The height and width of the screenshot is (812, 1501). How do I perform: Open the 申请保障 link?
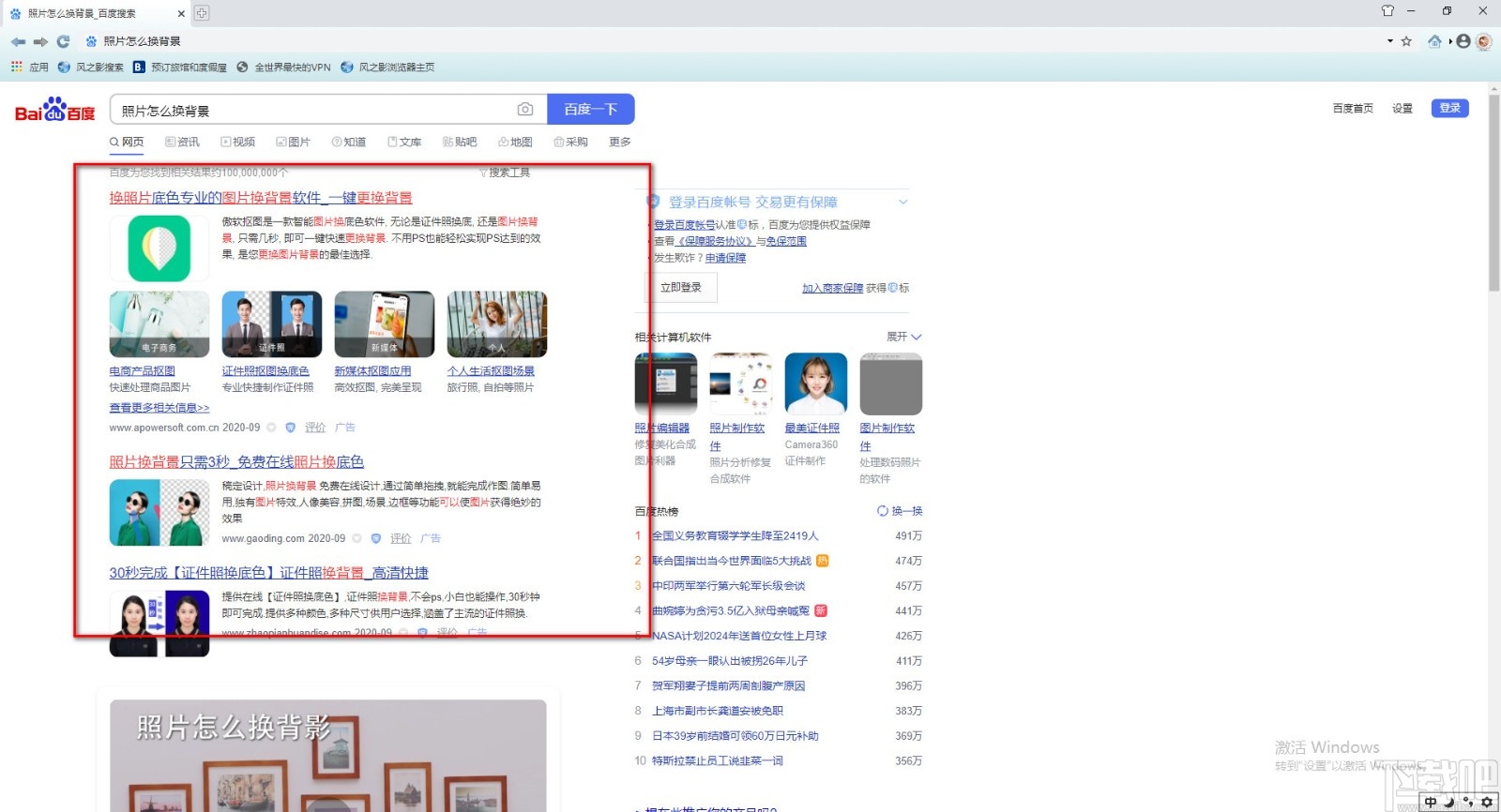[x=726, y=258]
